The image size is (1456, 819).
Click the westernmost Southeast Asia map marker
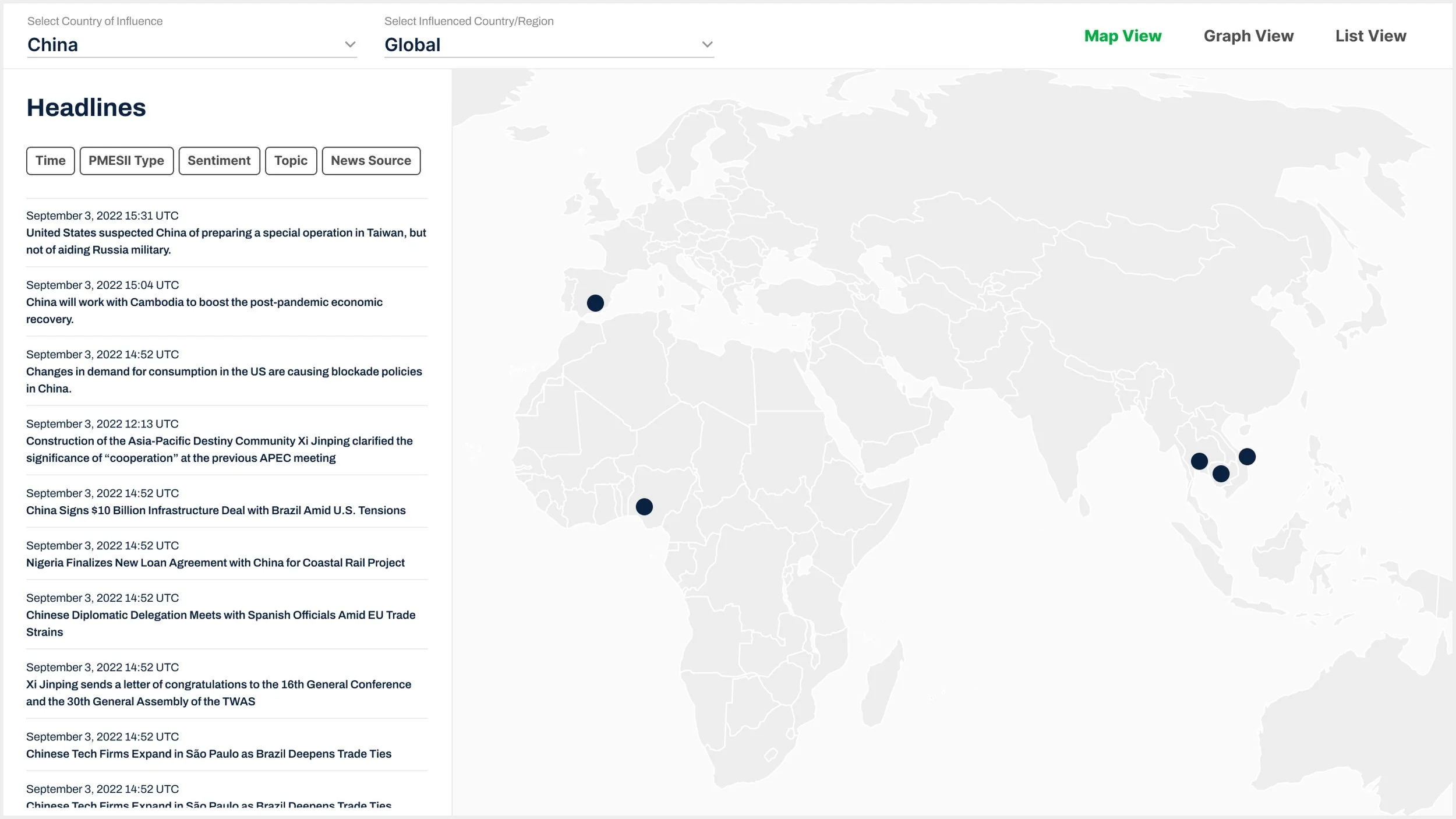[1199, 461]
